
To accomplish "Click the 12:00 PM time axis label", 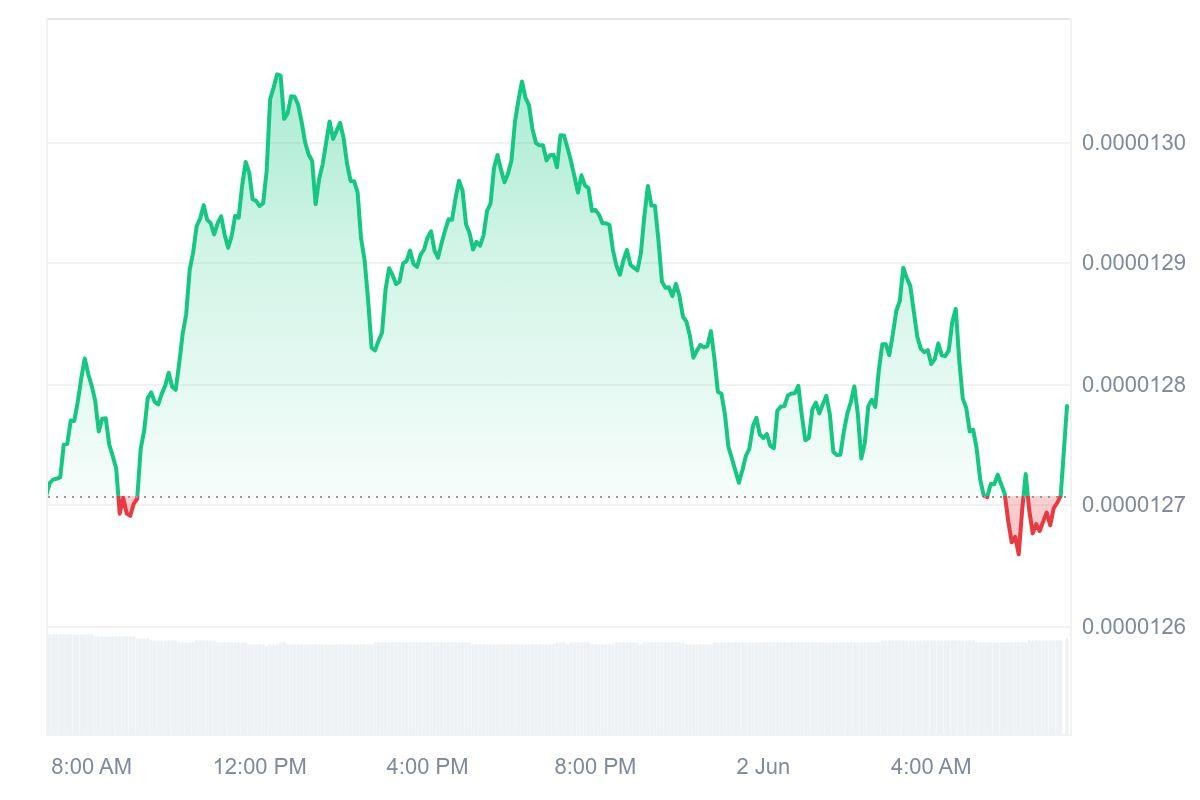I will pos(260,767).
